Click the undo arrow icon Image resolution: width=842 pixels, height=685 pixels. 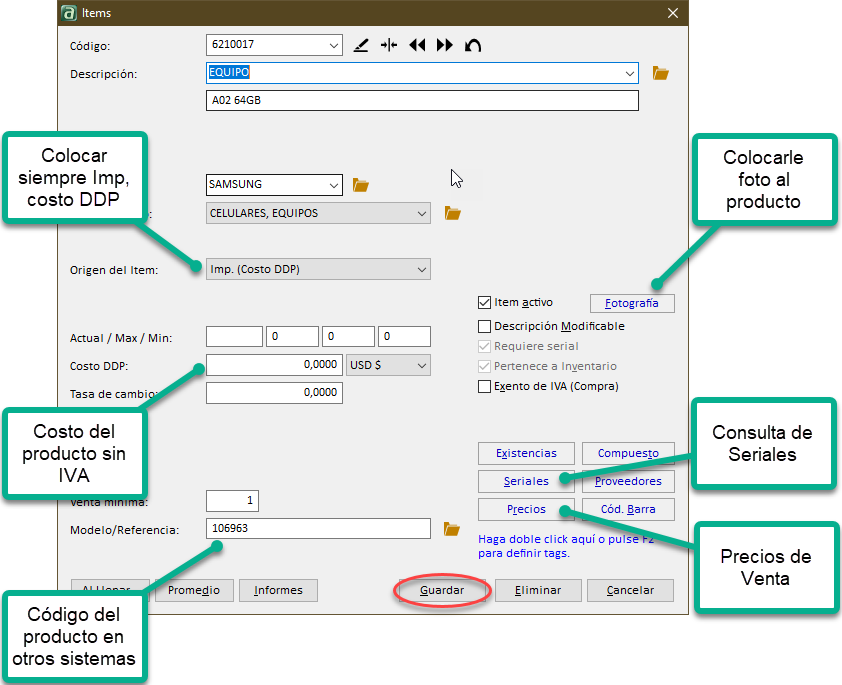[473, 45]
